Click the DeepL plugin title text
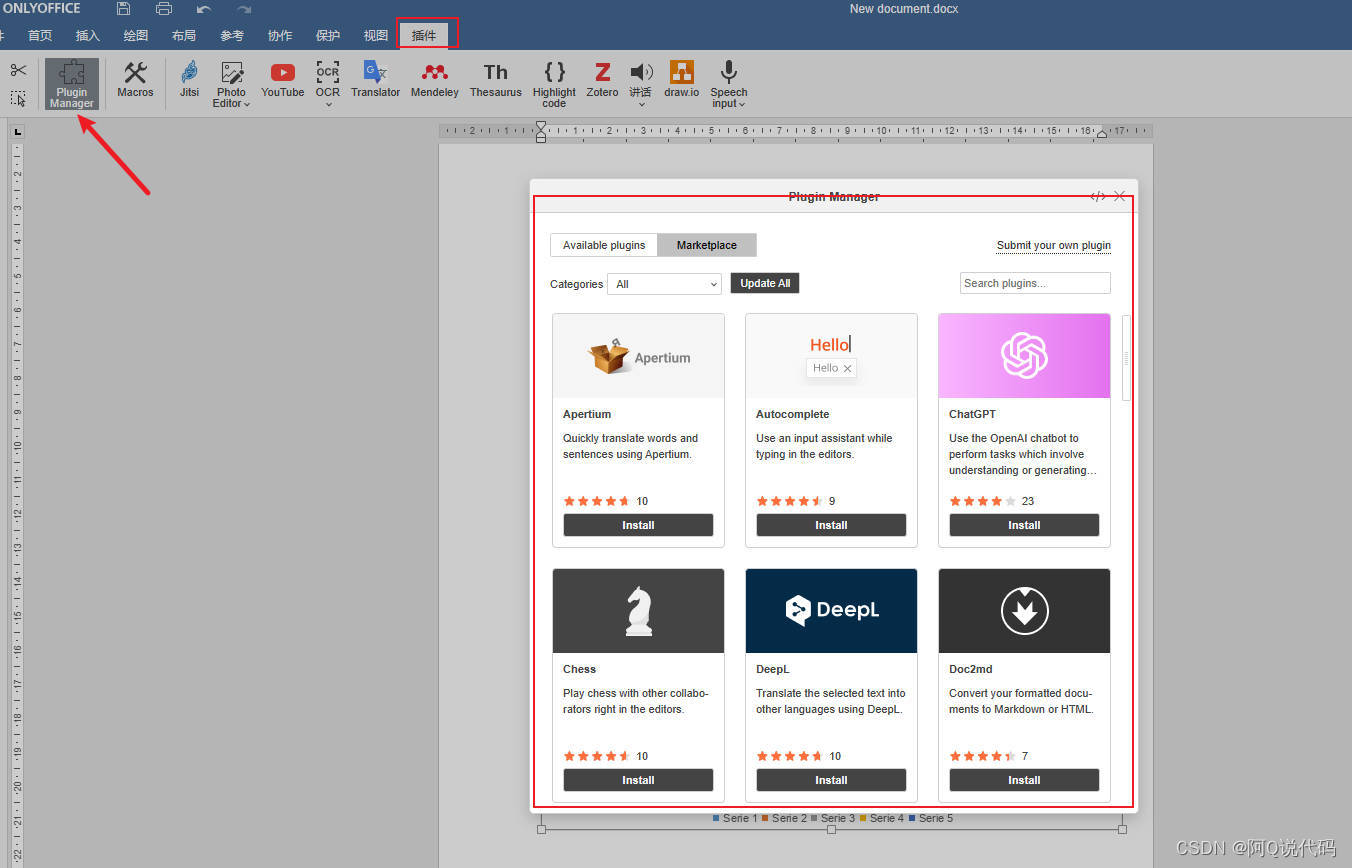This screenshot has height=868, width=1352. click(773, 669)
